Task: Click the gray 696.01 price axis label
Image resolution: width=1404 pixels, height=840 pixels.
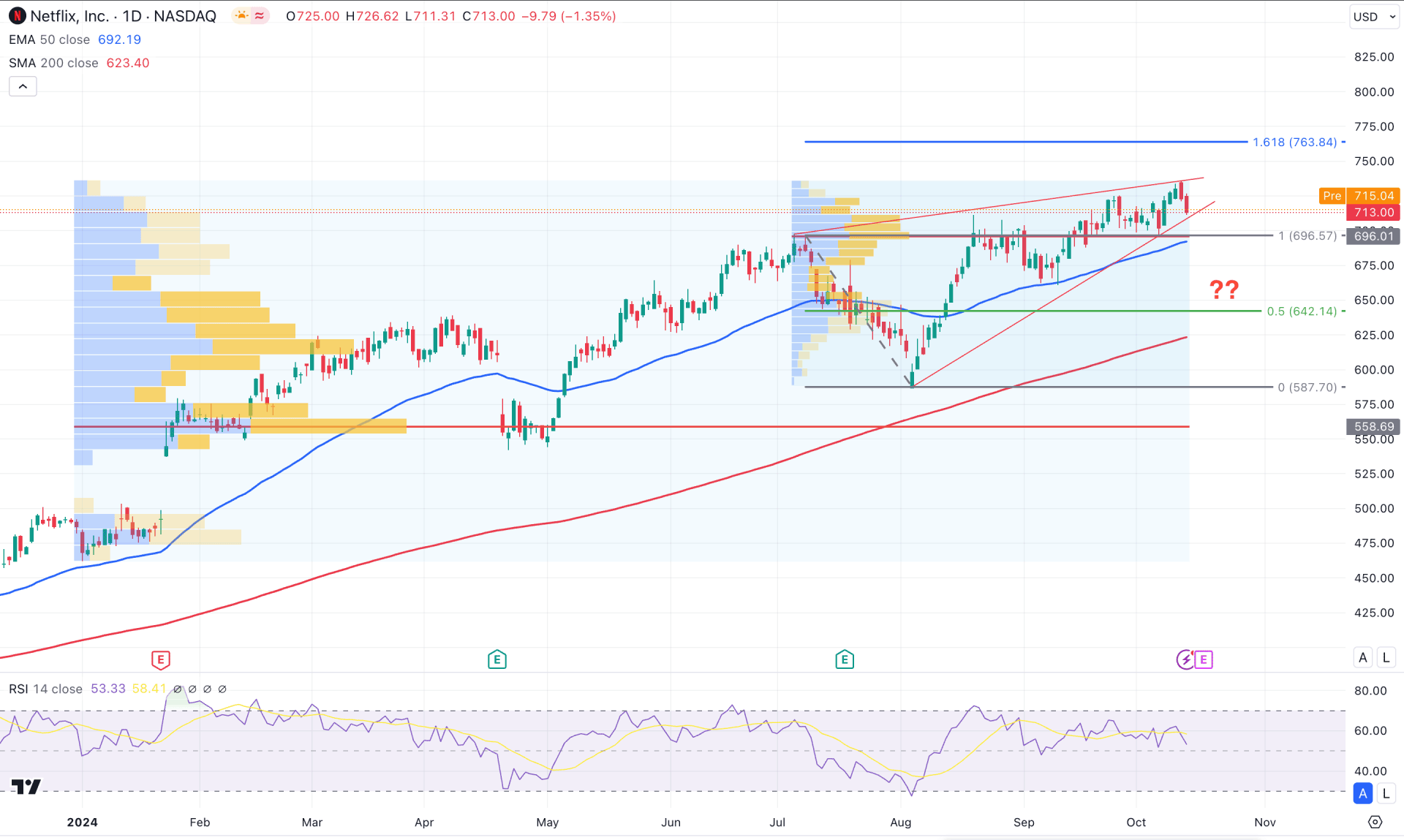Action: [x=1373, y=235]
